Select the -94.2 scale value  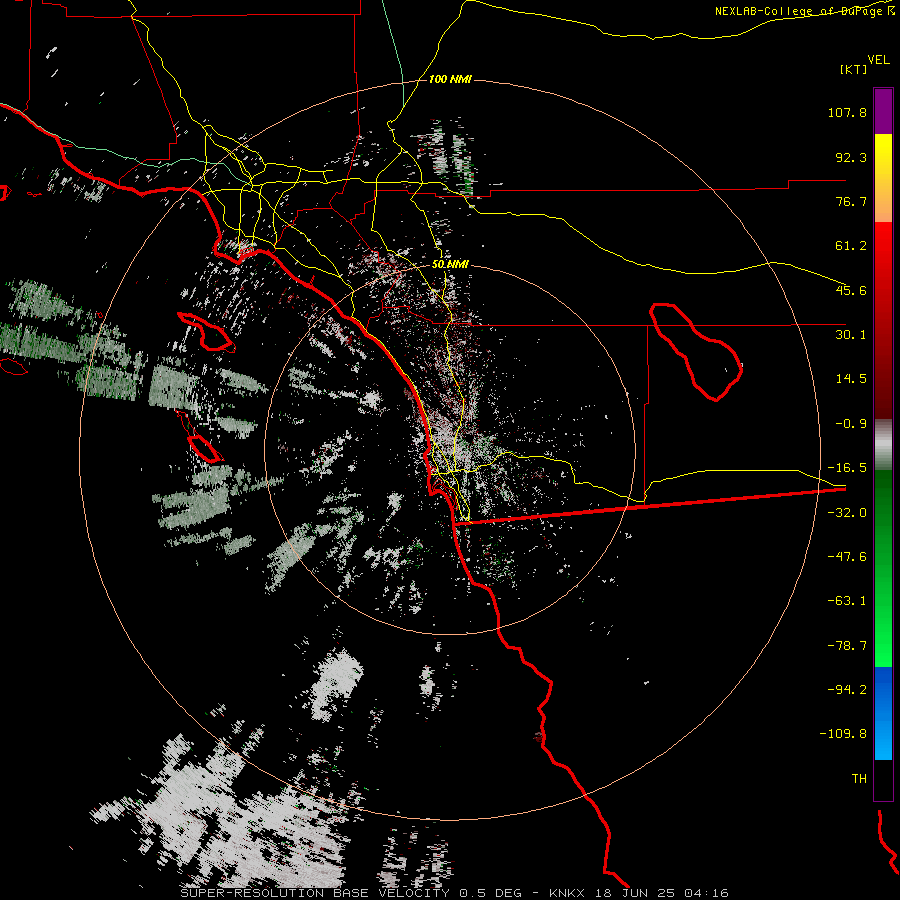847,689
